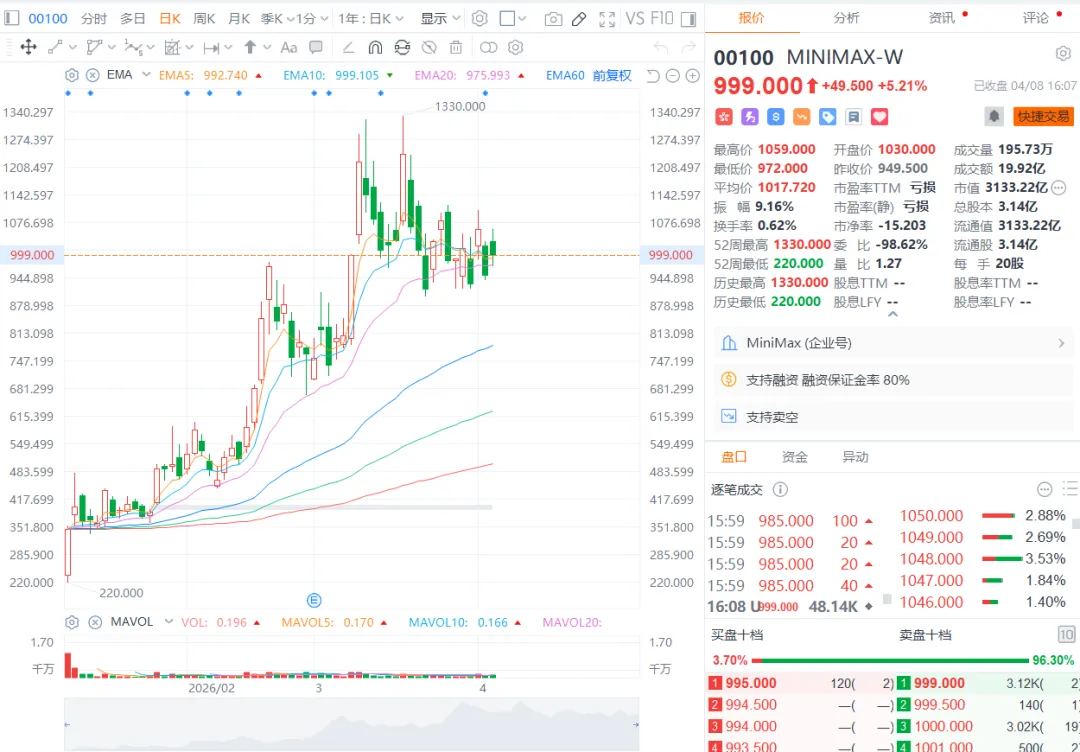Reset chart zoom with undo arrow
This screenshot has height=752, width=1080.
click(x=654, y=76)
